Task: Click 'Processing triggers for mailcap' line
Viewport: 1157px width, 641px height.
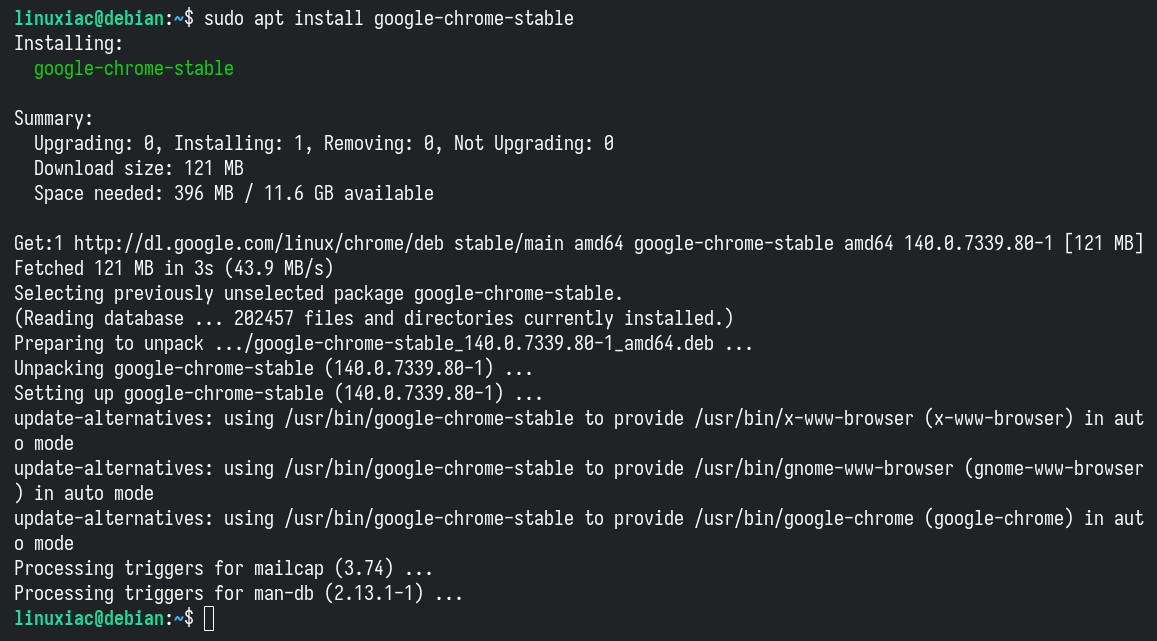Action: [223, 569]
